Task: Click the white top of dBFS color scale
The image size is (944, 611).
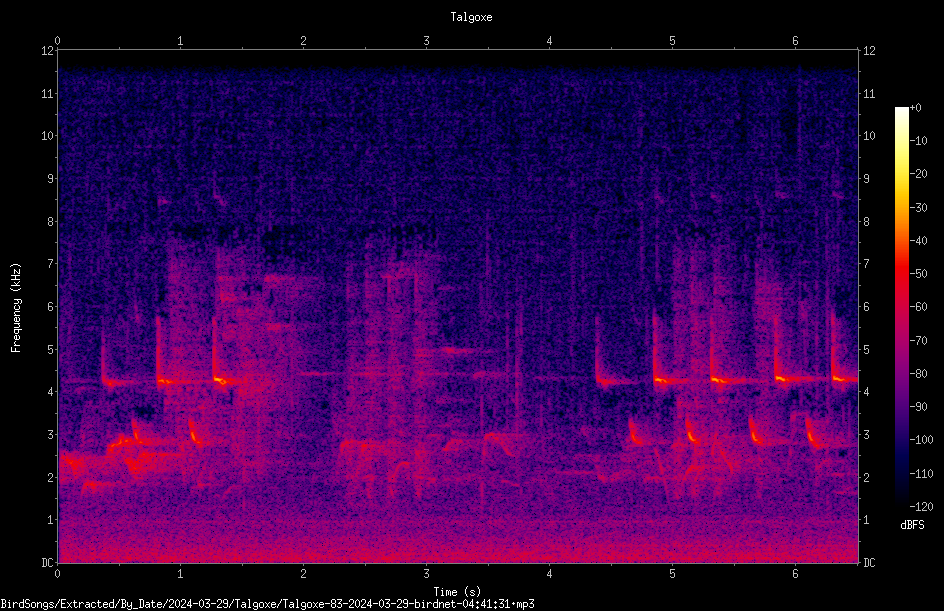Action: point(901,112)
